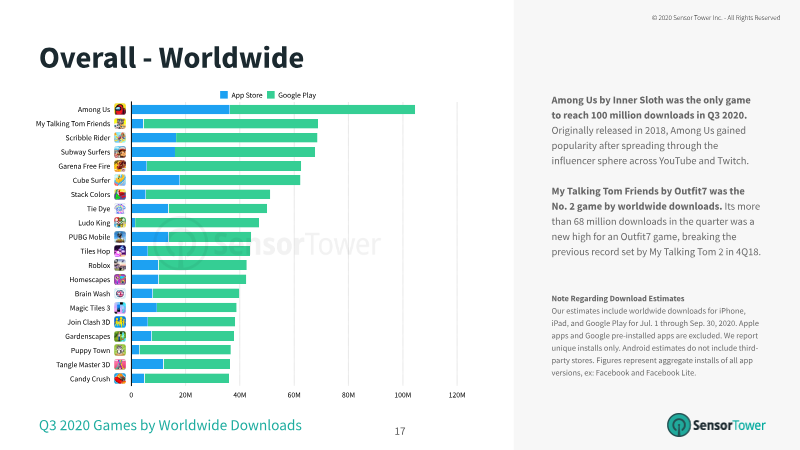Click 'Note Regarding Download Estimates' heading

[x=618, y=298]
